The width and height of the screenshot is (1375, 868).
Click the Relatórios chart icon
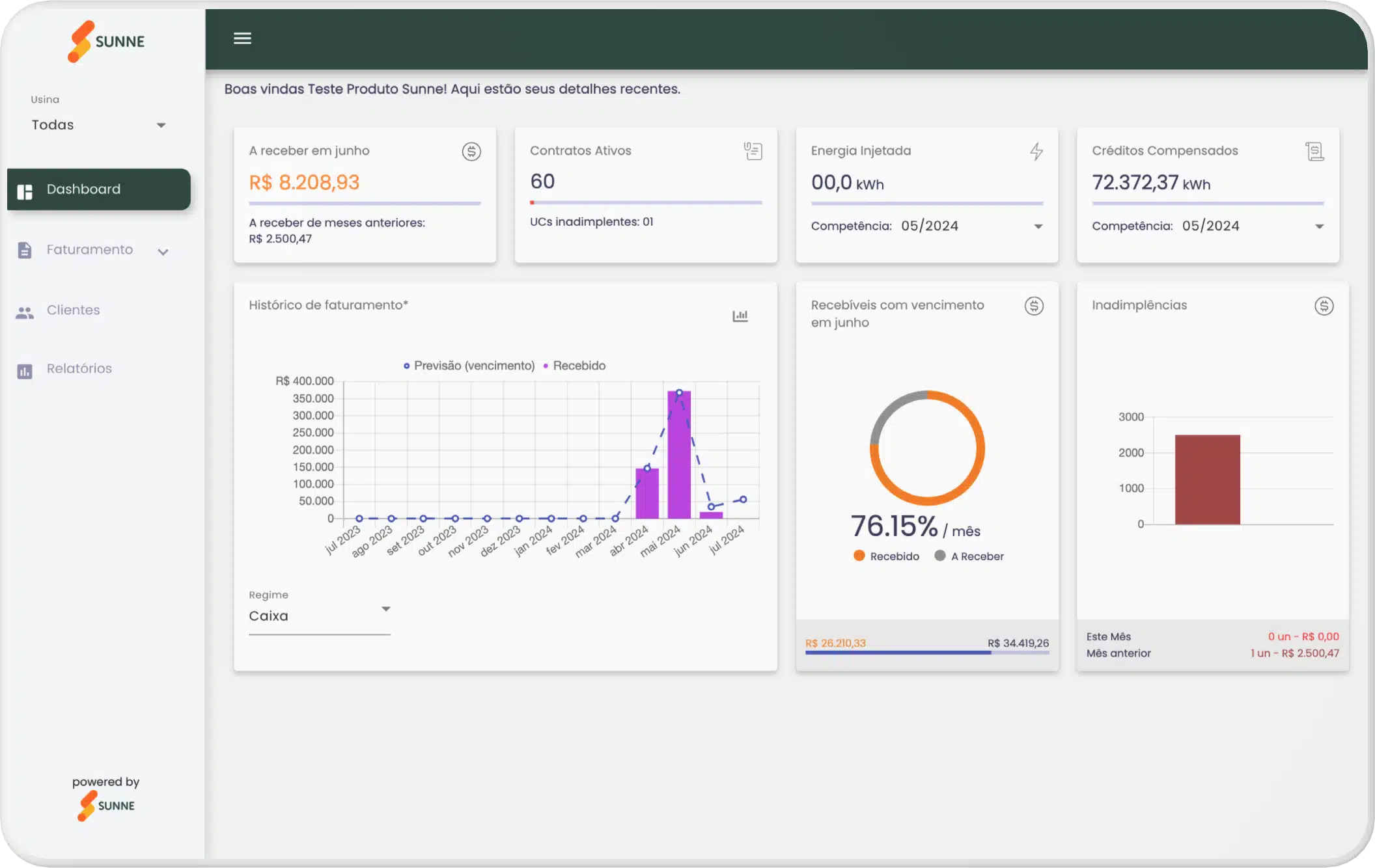(x=25, y=371)
